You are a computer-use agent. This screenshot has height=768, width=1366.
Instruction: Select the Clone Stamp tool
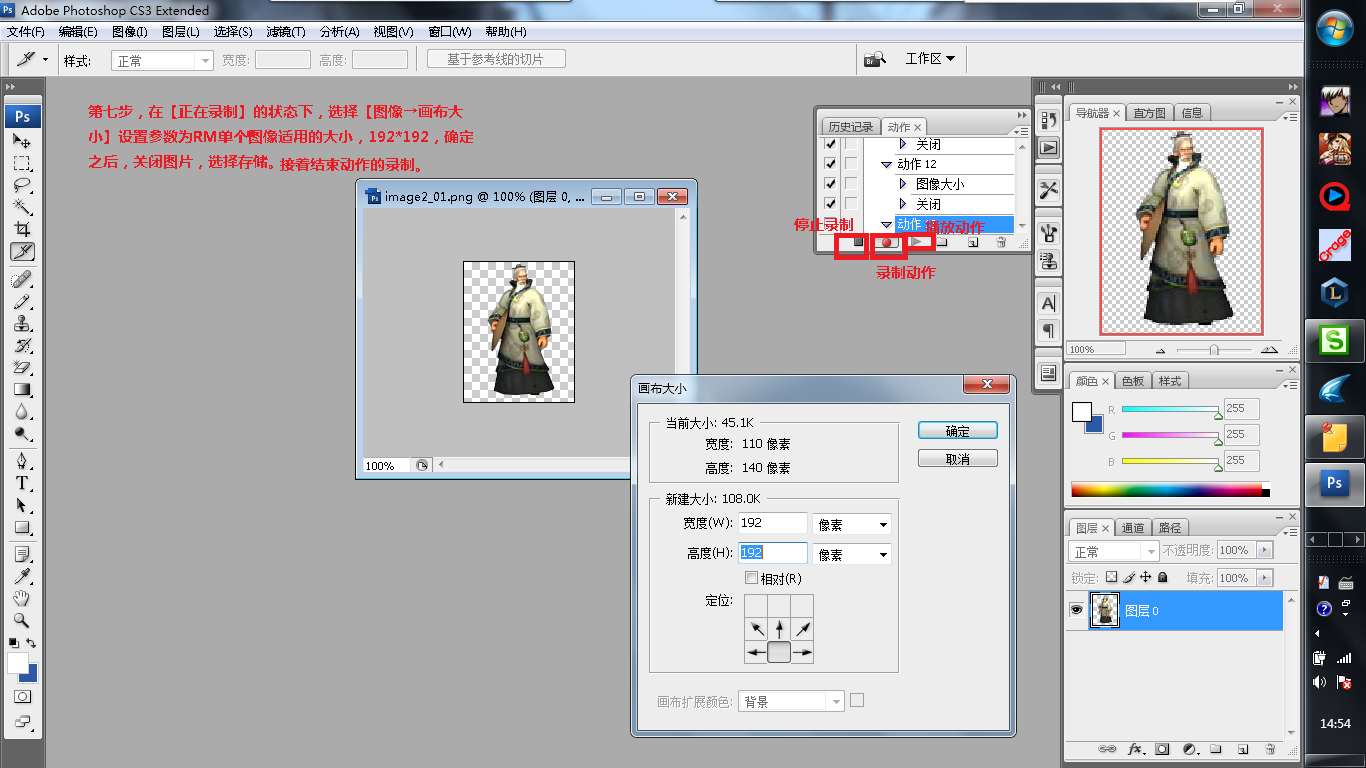click(22, 323)
